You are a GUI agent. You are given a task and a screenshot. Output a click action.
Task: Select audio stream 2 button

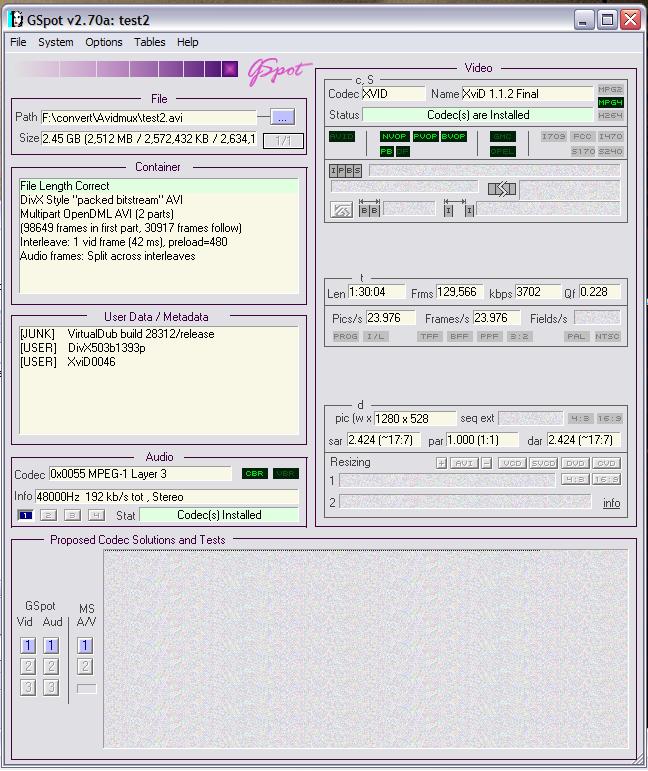coord(48,515)
